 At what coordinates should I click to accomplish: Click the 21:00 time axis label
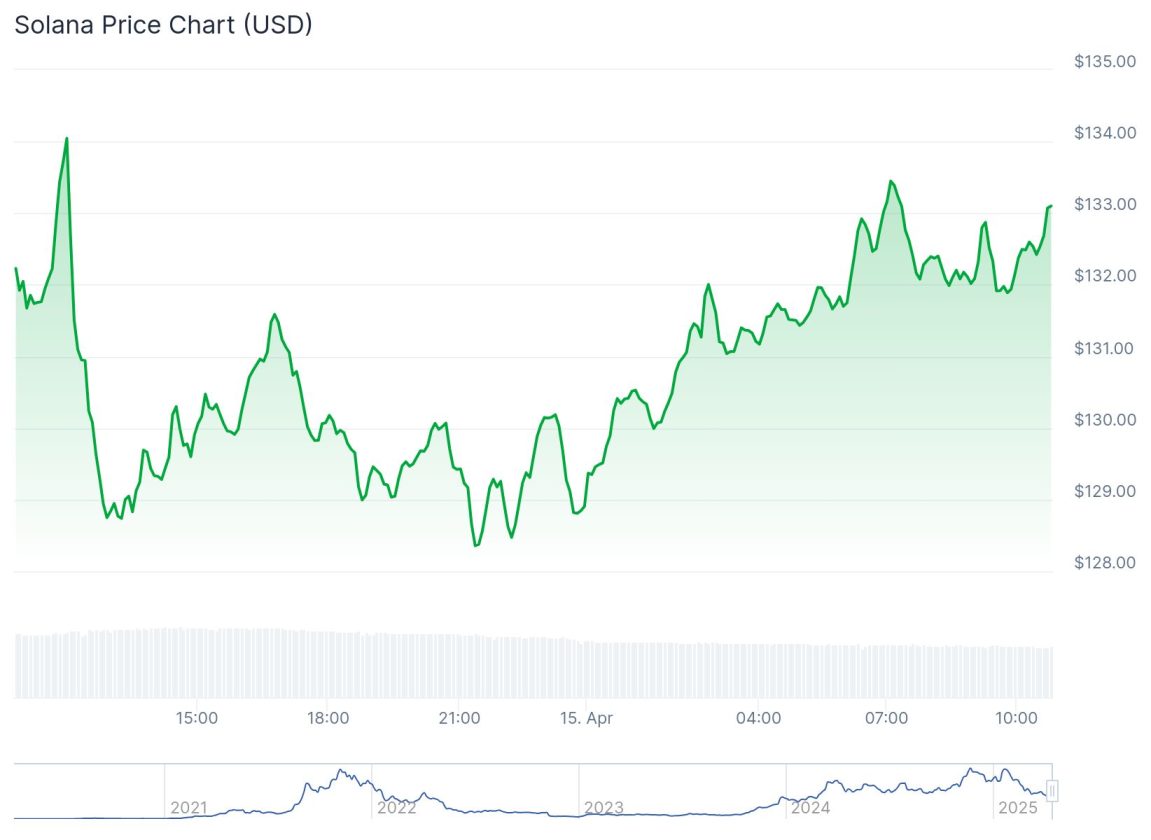click(459, 718)
